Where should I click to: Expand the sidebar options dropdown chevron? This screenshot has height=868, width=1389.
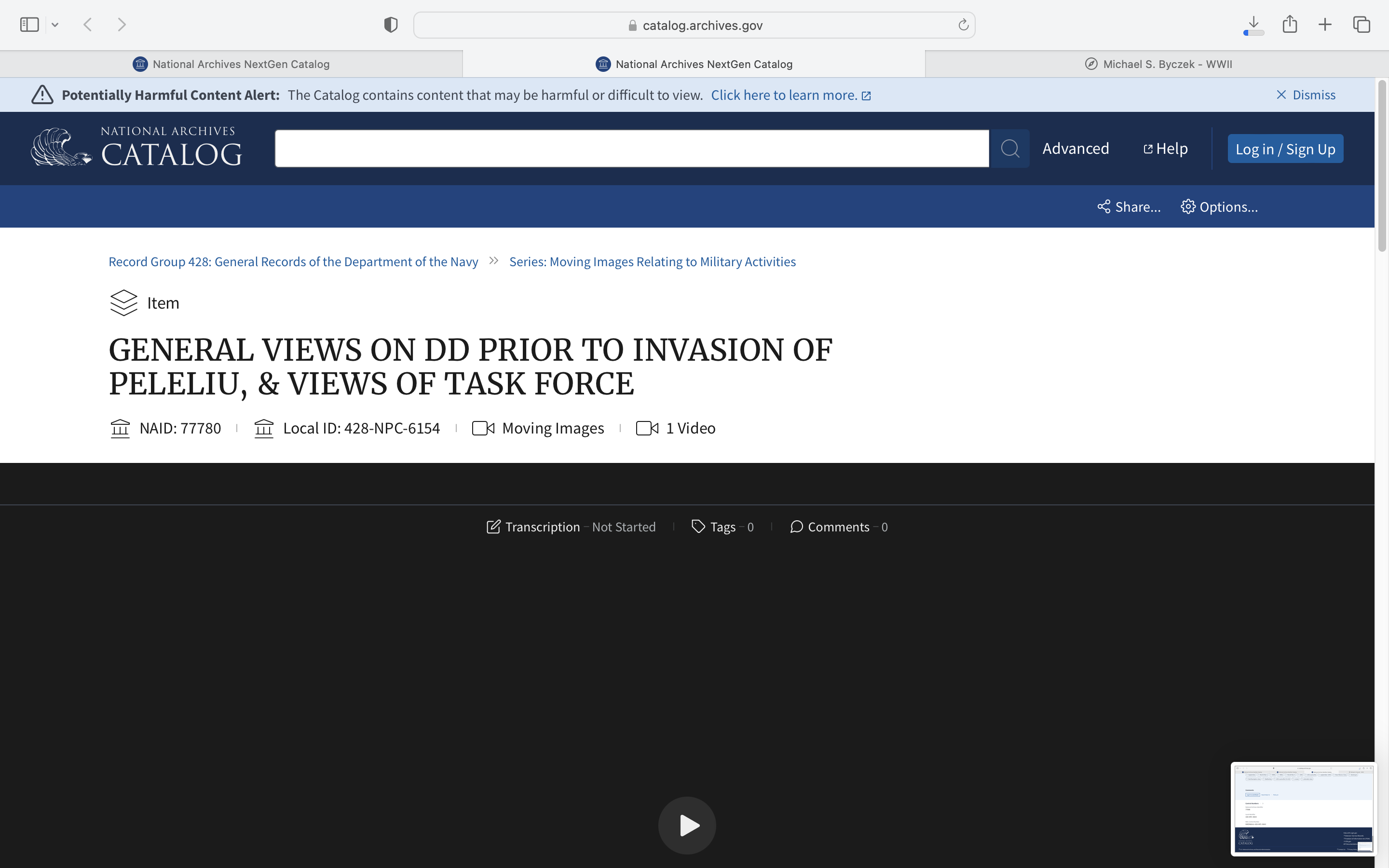pos(55,25)
